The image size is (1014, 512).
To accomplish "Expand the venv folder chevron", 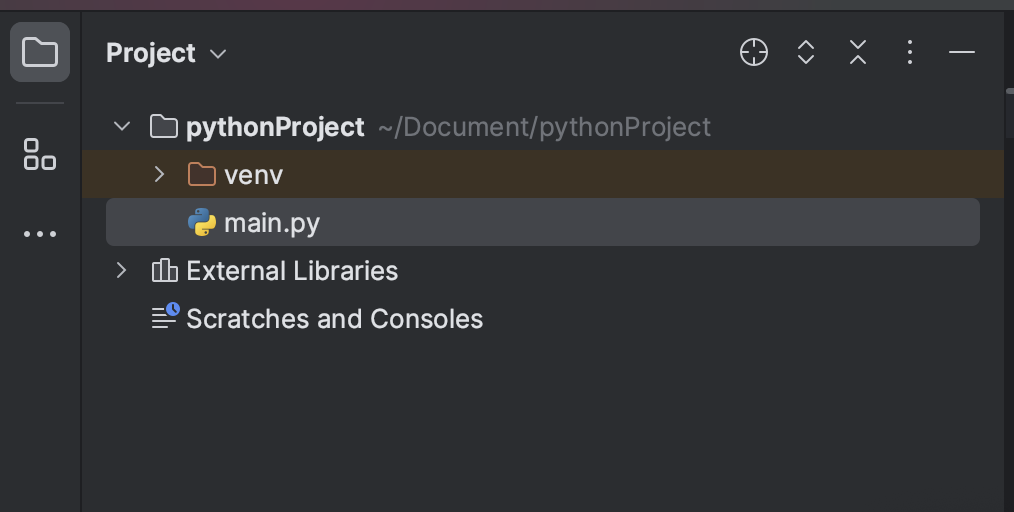I will (159, 174).
